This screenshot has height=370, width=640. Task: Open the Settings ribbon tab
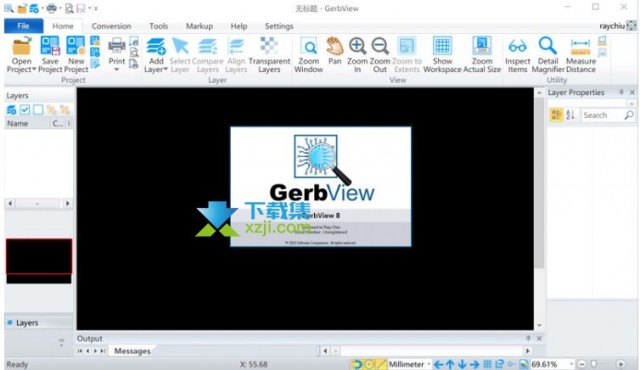(x=279, y=26)
